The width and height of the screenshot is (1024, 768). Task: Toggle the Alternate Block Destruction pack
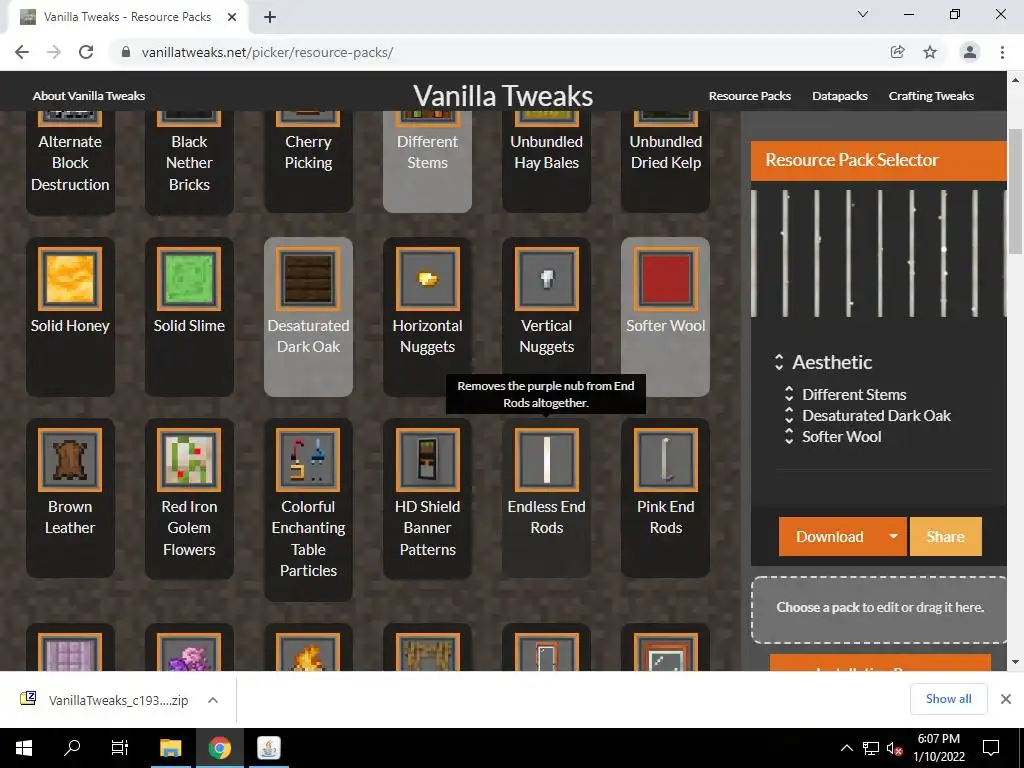click(70, 161)
